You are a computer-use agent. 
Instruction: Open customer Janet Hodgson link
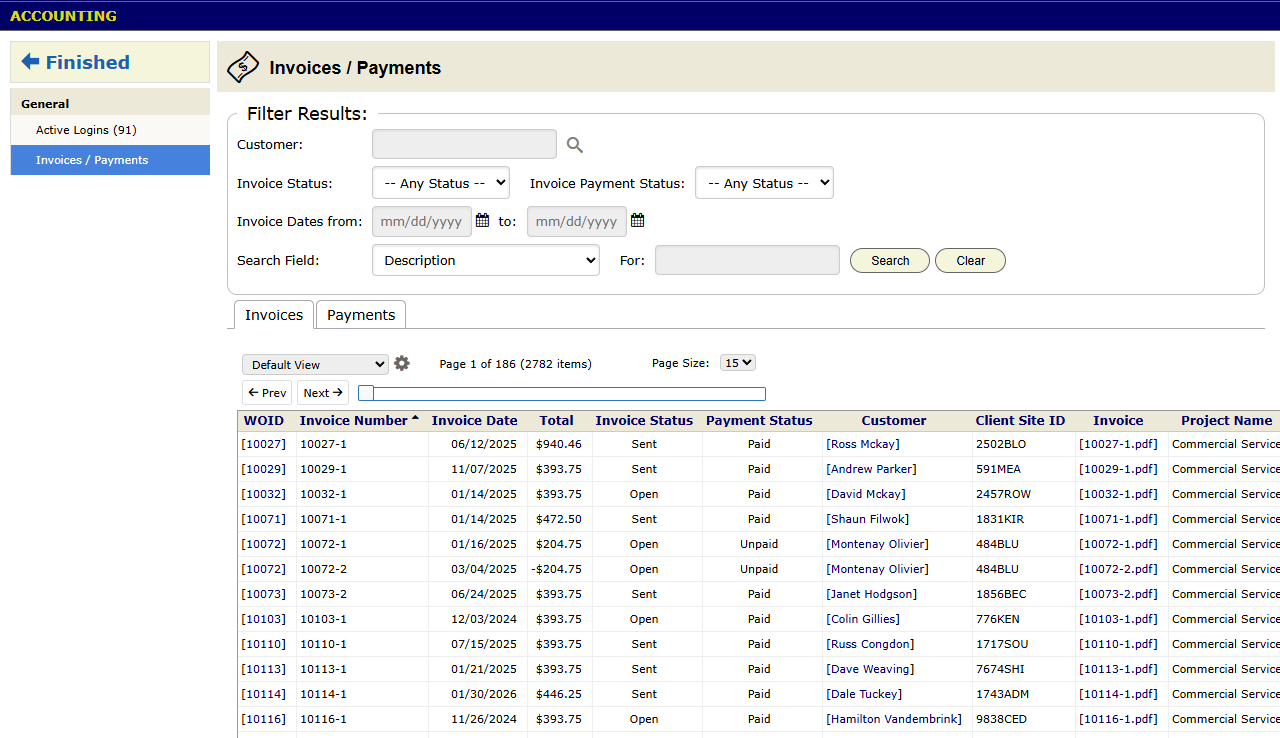871,594
